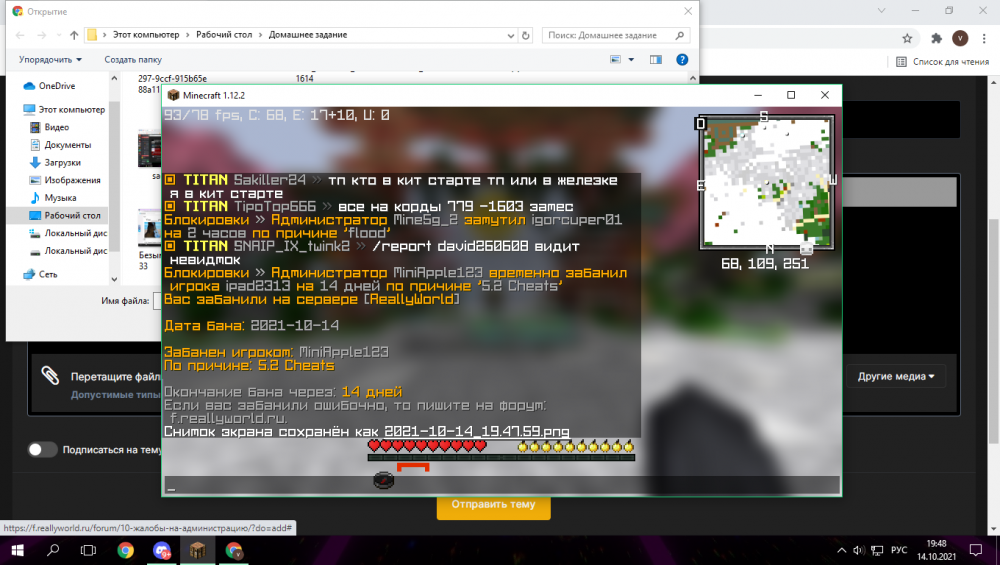This screenshot has width=1000, height=565.
Task: Open Документы folder in navigation pane
Action: (x=68, y=145)
